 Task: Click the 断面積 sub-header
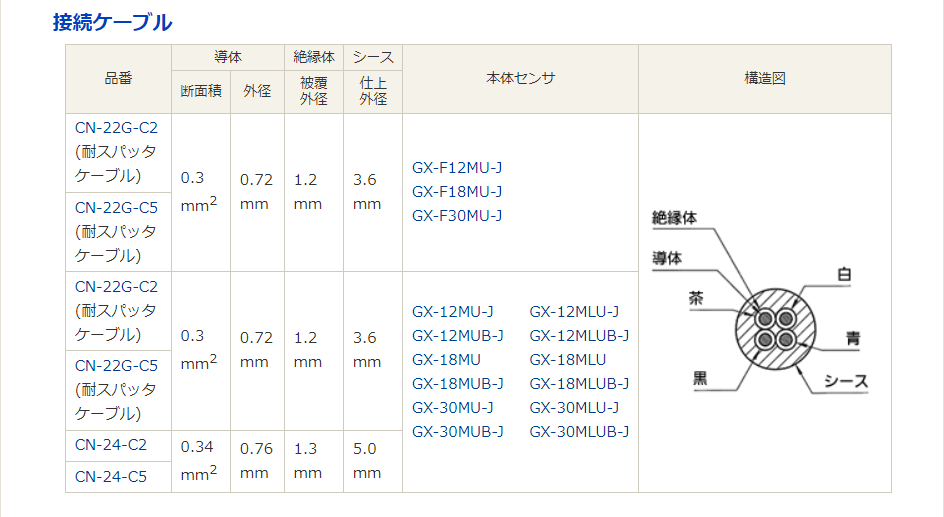pyautogui.click(x=201, y=91)
